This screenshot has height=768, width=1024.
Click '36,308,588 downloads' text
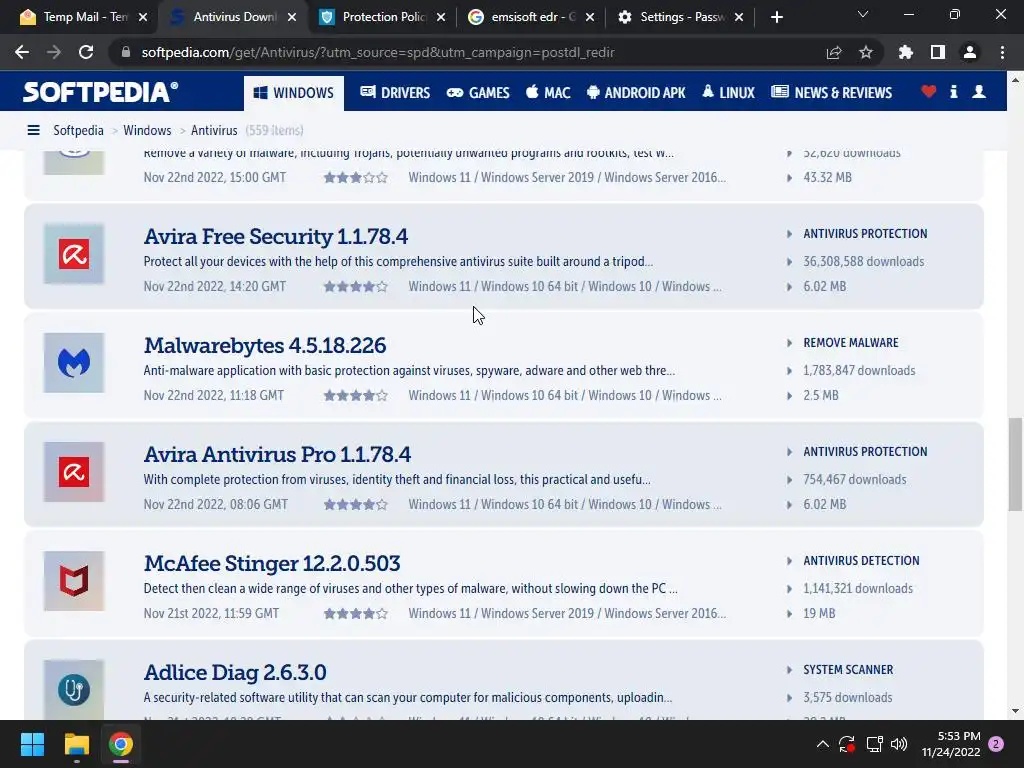(x=863, y=262)
